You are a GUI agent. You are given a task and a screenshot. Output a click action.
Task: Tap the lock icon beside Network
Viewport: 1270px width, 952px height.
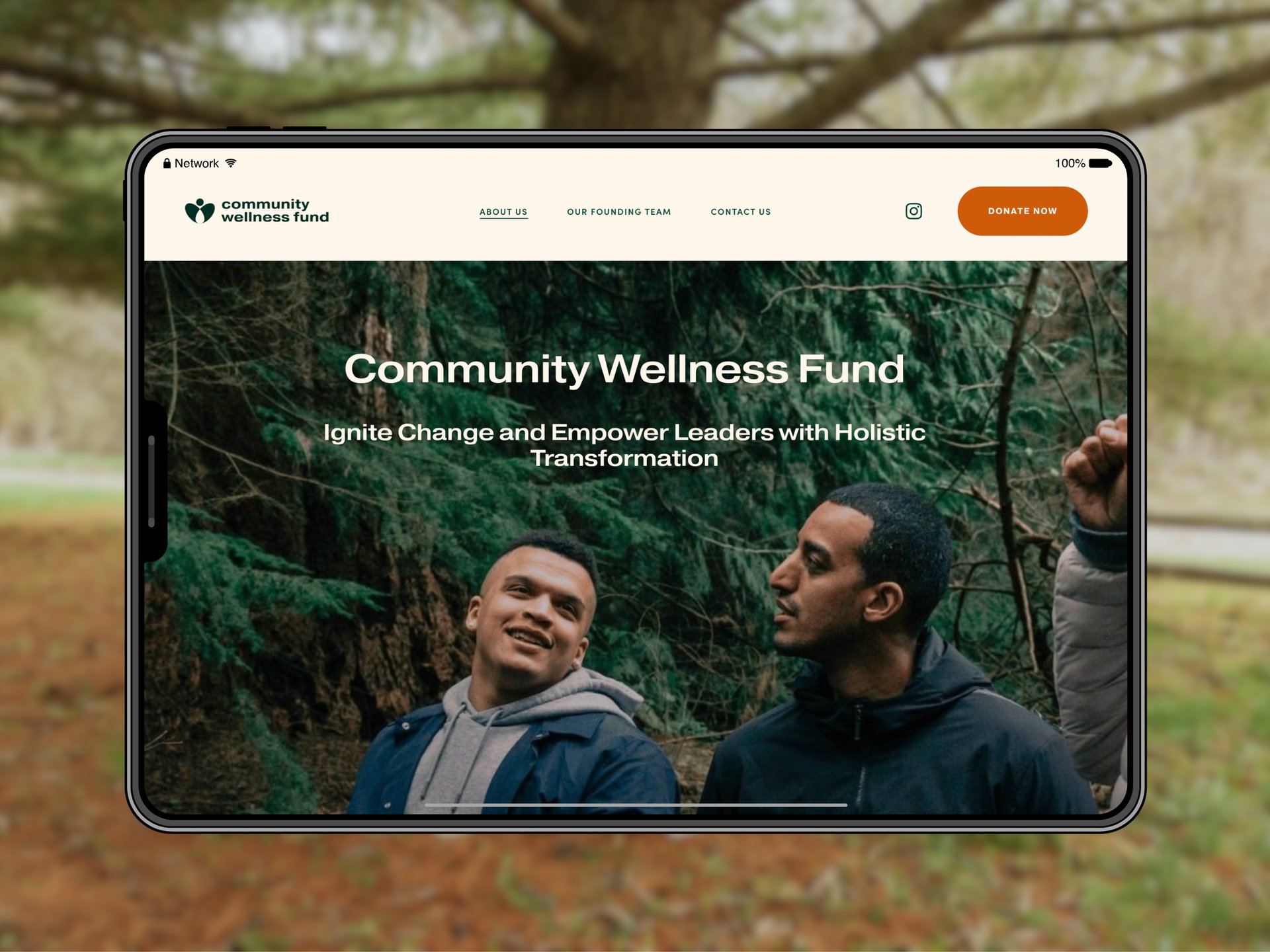(x=167, y=163)
